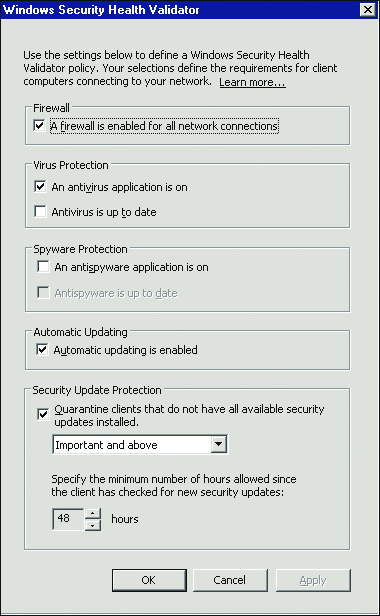The width and height of the screenshot is (380, 616).
Task: Click the Cancel button
Action: (230, 580)
